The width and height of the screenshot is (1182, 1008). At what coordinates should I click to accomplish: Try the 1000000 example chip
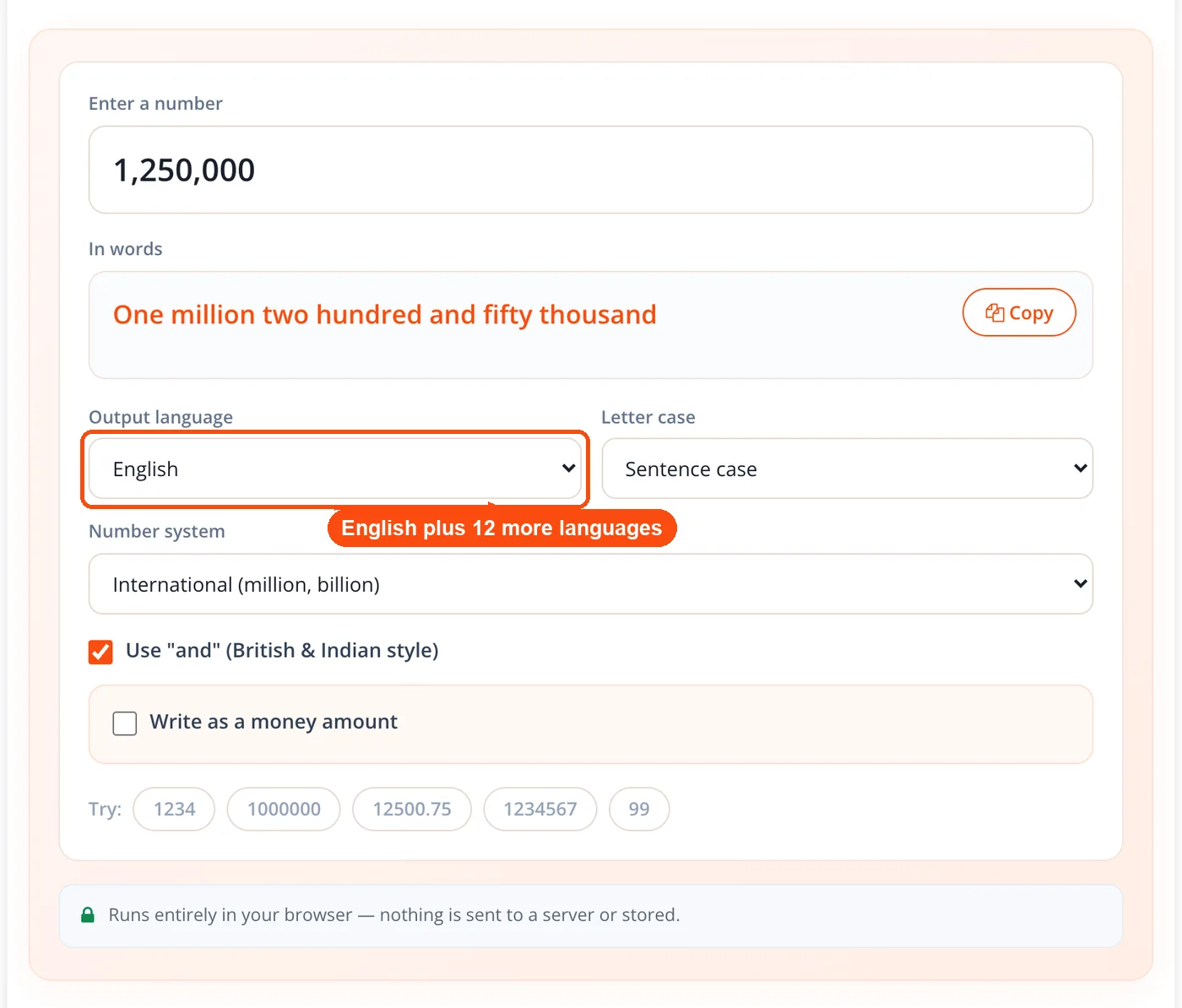284,809
